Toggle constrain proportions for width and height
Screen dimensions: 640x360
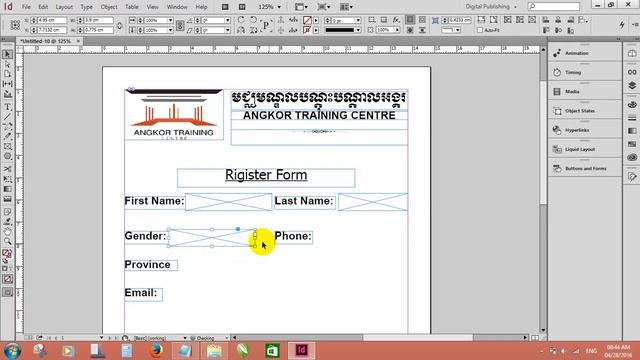120,25
